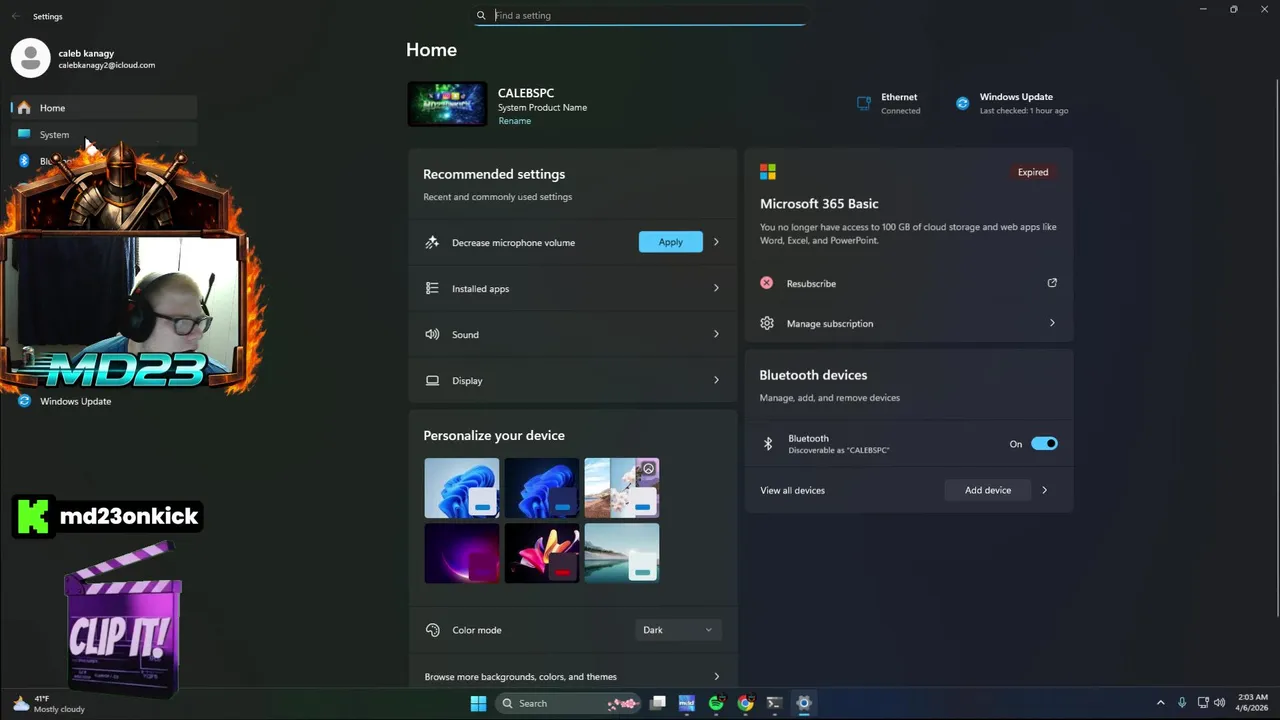1280x720 pixels.
Task: Open the Sound settings row chevron
Action: coord(716,334)
